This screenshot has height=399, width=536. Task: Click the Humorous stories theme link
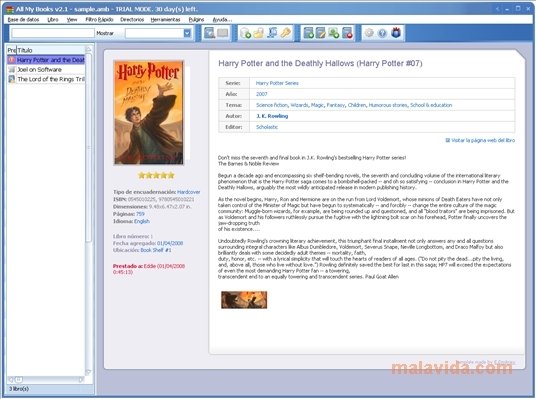[x=388, y=105]
